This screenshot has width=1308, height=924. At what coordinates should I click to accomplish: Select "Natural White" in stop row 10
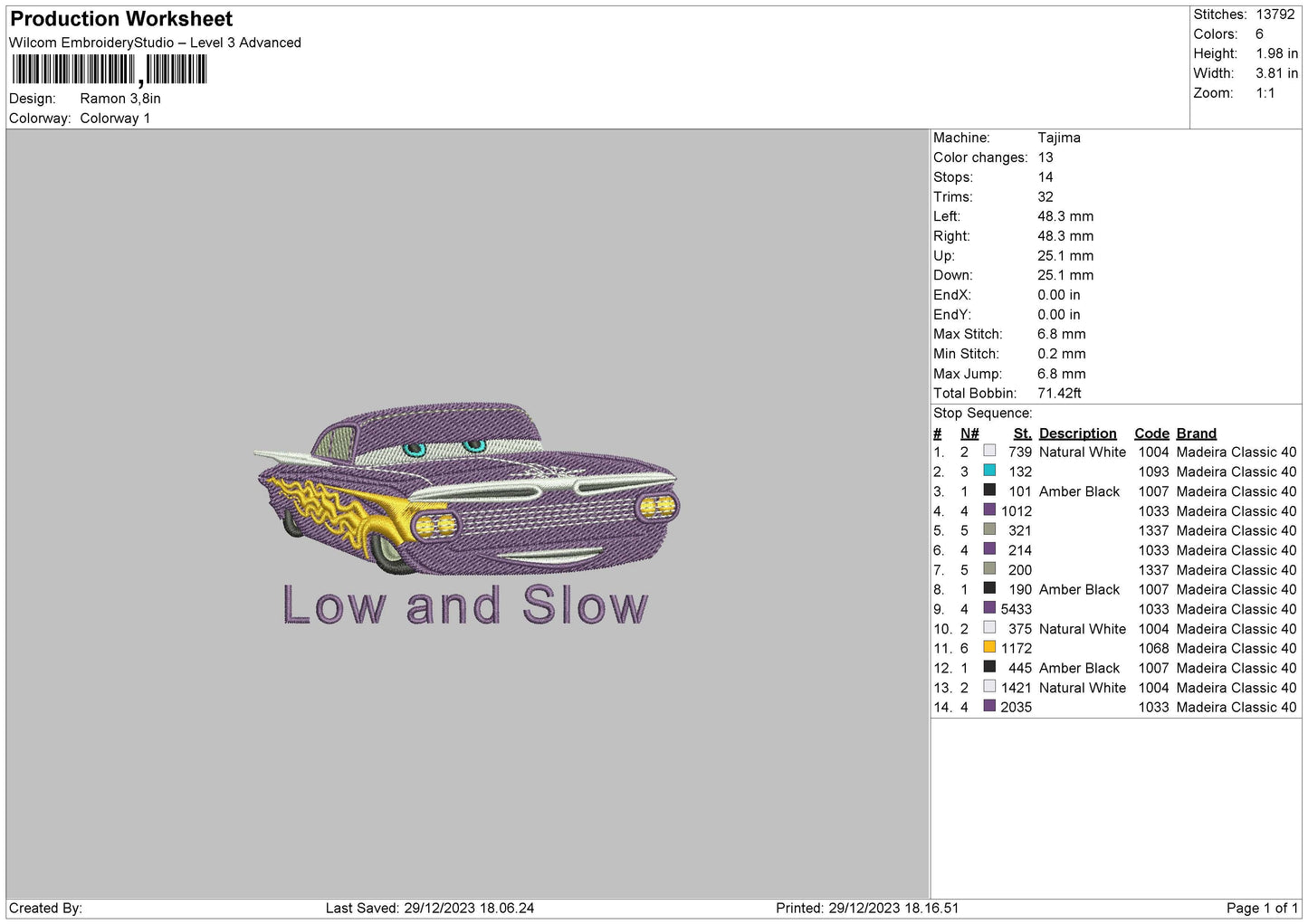[1083, 629]
